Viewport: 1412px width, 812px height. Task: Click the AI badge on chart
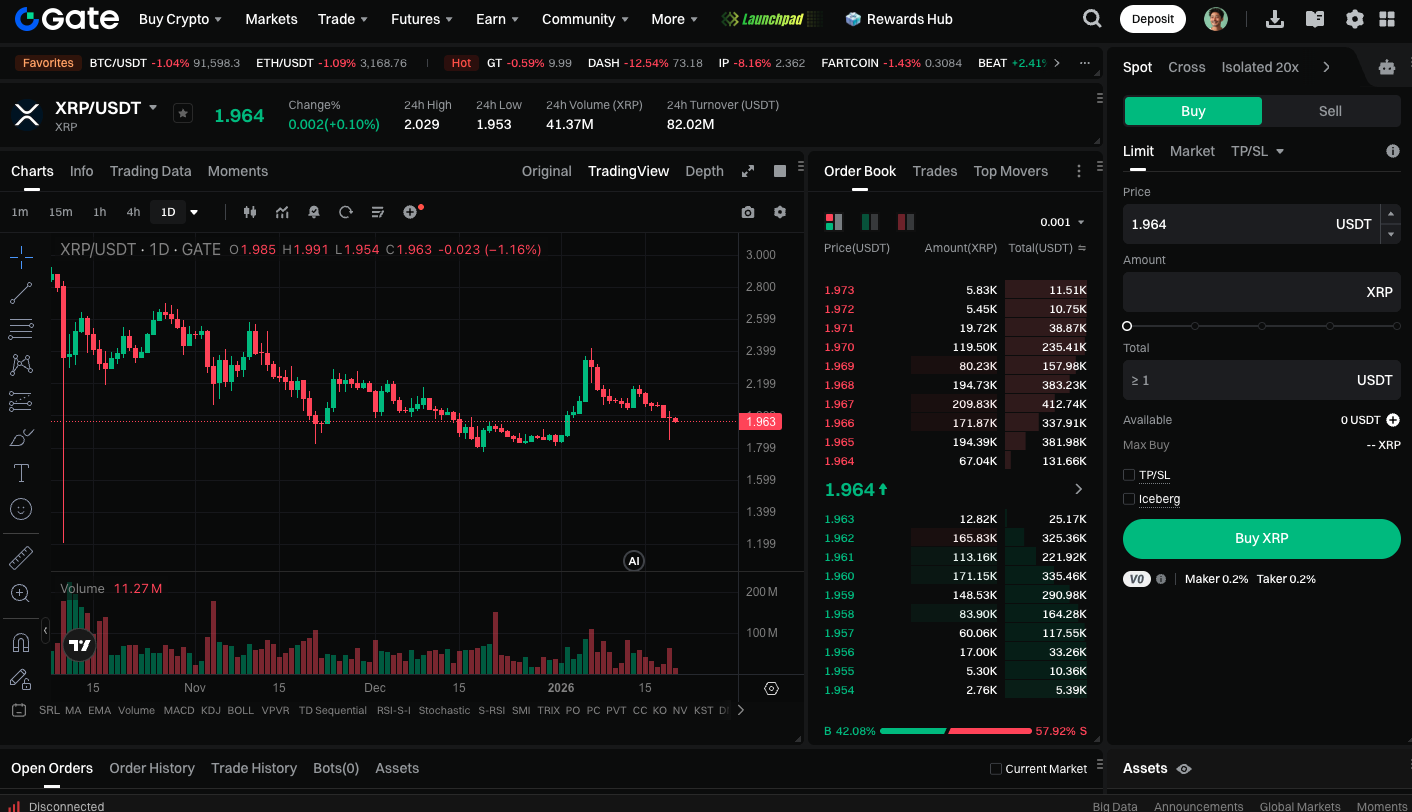point(633,561)
